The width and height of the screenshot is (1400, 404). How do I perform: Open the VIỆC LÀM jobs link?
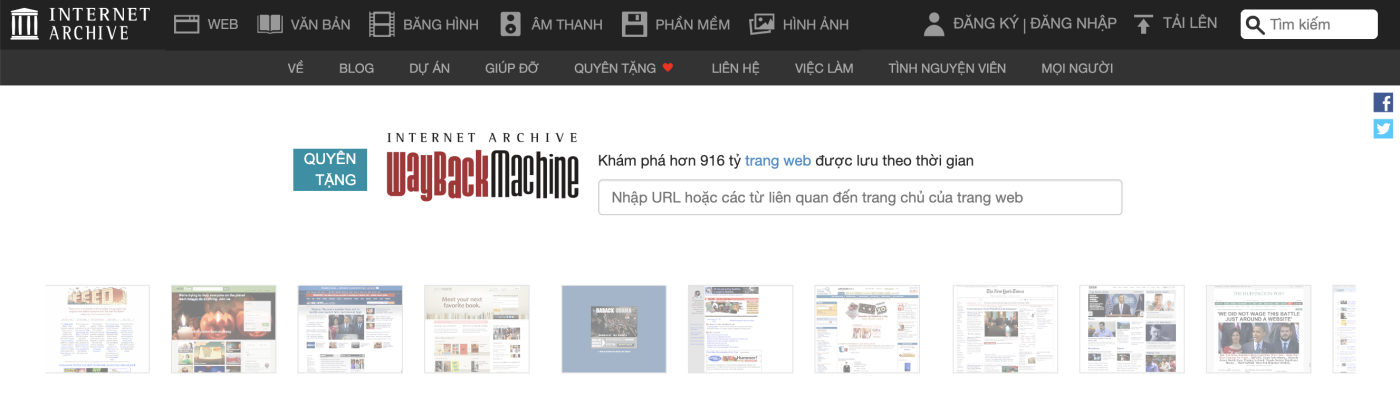824,68
